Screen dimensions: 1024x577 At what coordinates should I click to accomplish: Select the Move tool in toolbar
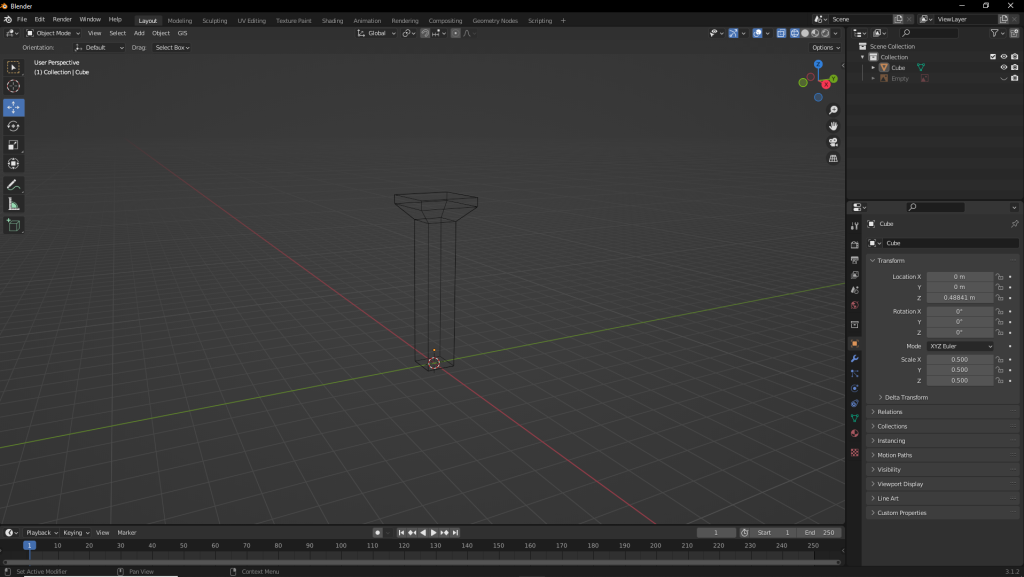(x=14, y=107)
